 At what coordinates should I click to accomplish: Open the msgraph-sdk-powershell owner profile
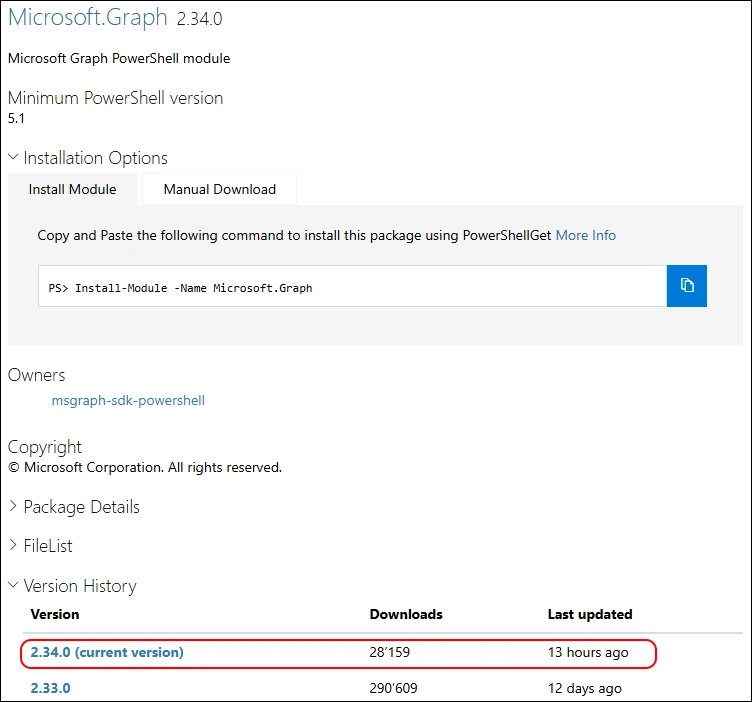tap(128, 400)
